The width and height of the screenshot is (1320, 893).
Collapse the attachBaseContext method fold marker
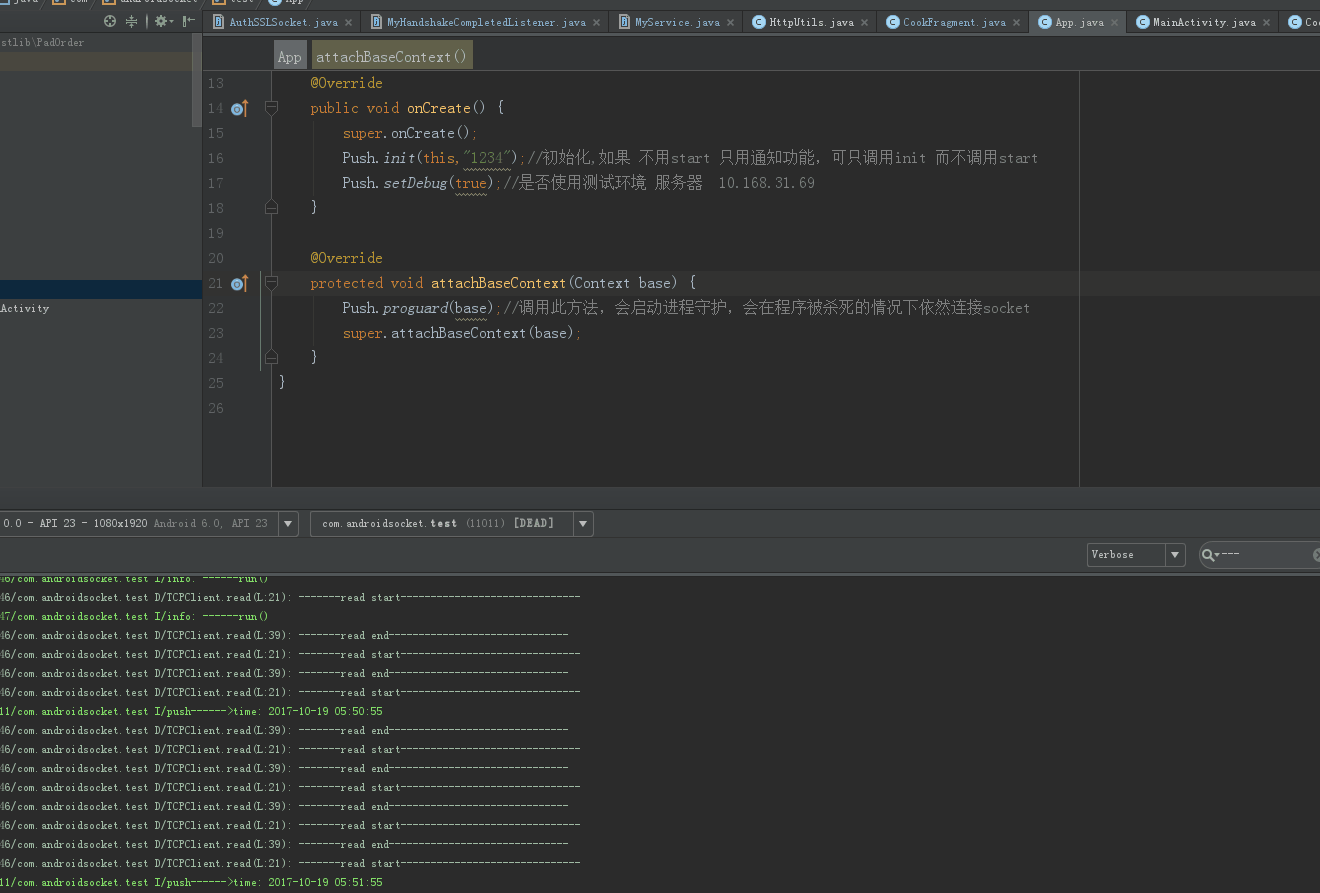(x=271, y=283)
